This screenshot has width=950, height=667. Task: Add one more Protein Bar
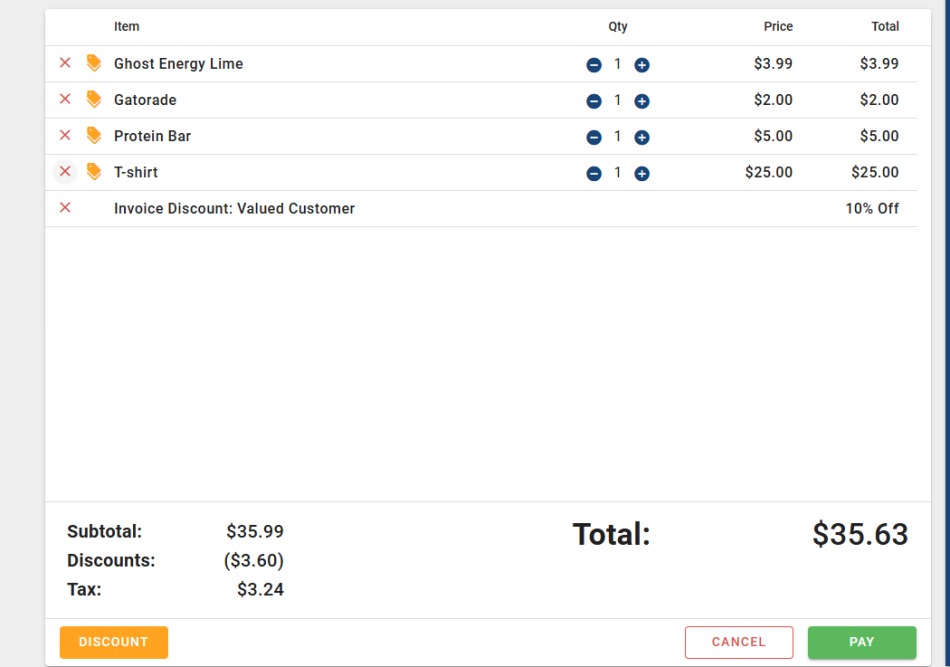[642, 137]
